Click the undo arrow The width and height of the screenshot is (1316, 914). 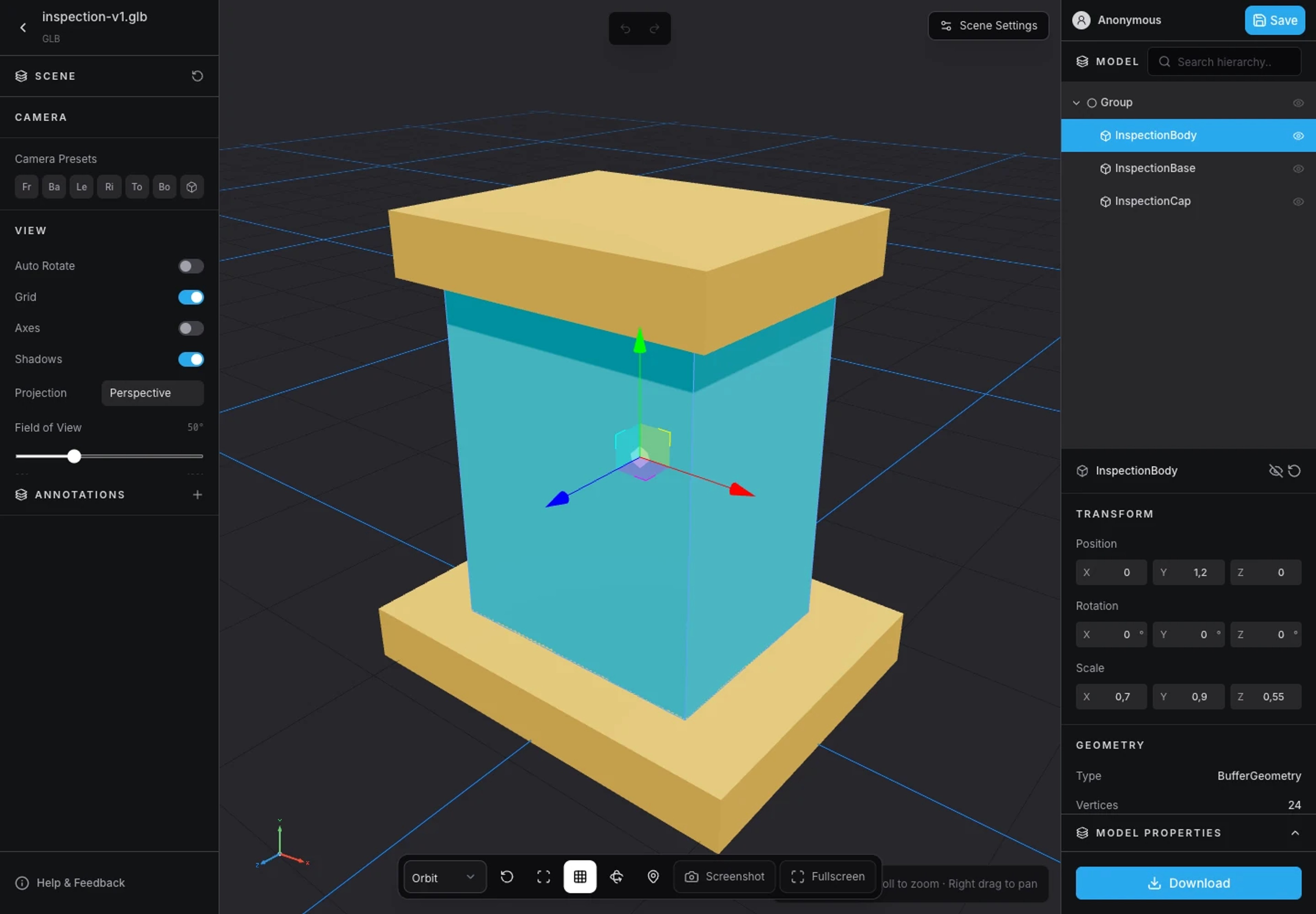[x=625, y=28]
